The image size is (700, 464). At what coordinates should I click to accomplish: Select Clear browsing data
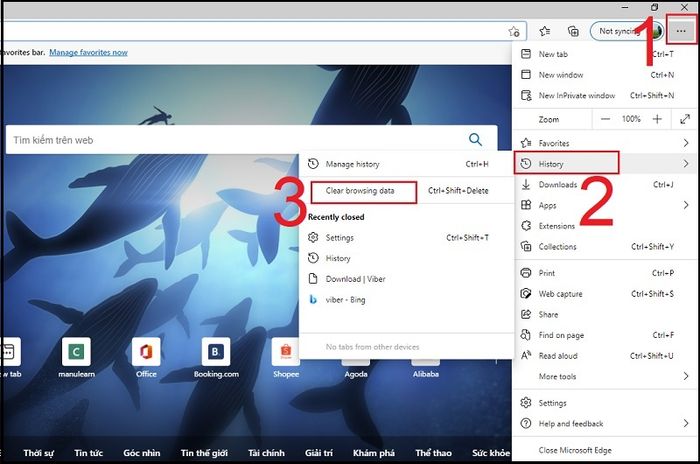pyautogui.click(x=406, y=191)
